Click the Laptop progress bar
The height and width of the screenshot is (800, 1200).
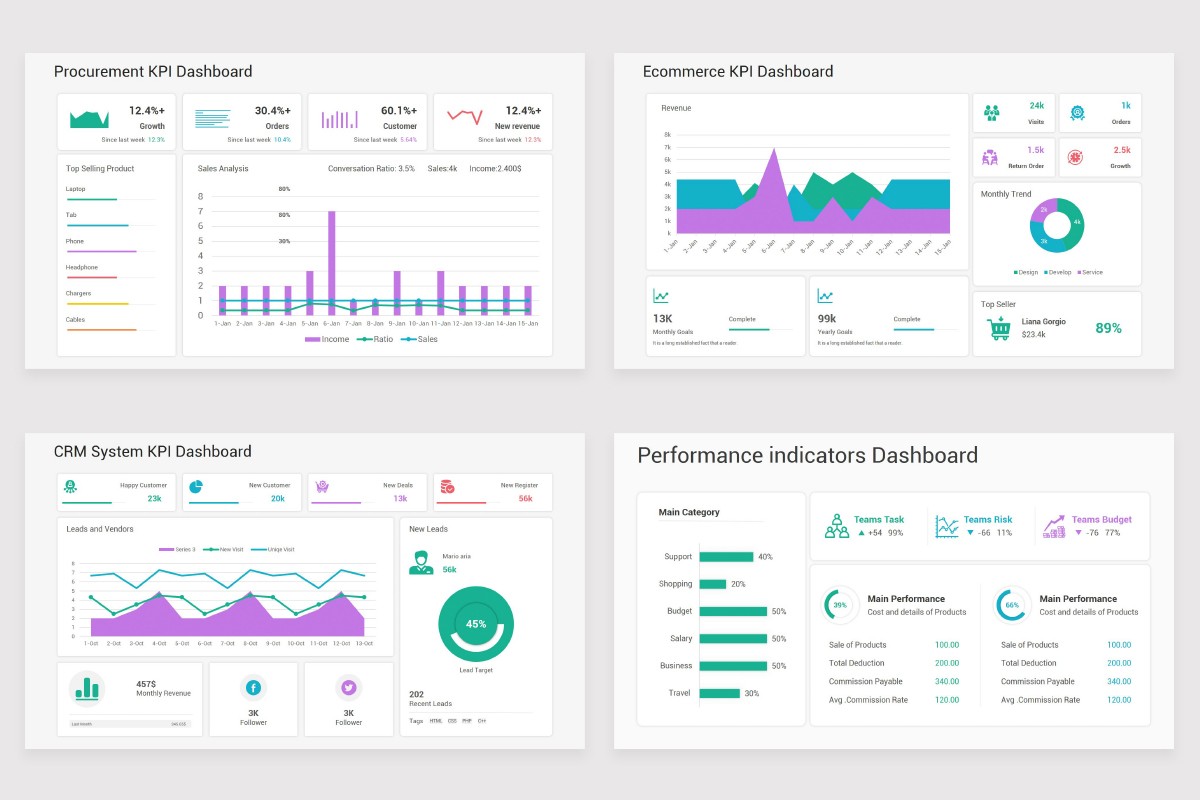click(x=110, y=200)
